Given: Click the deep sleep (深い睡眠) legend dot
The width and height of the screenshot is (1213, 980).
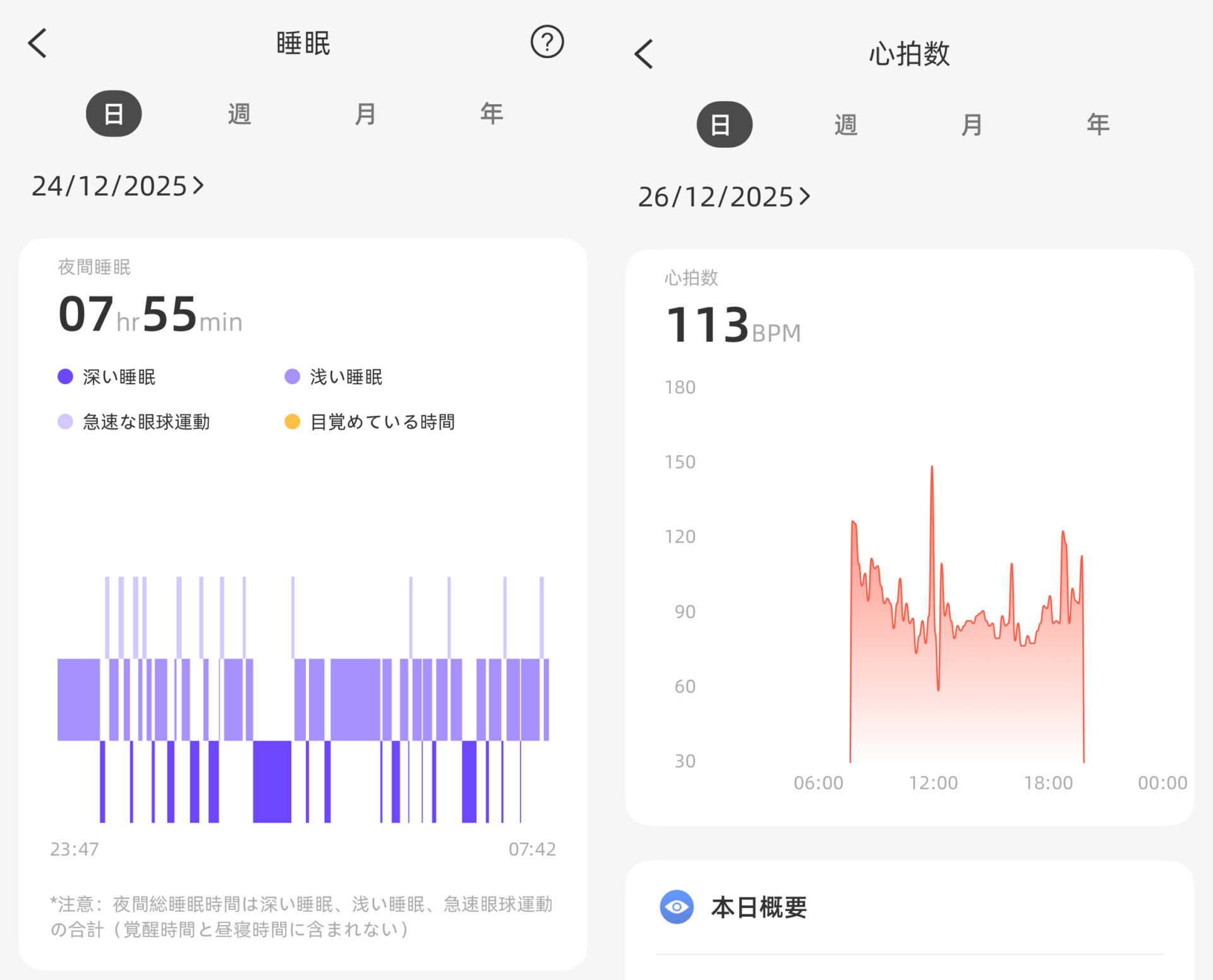Looking at the screenshot, I should 65,377.
